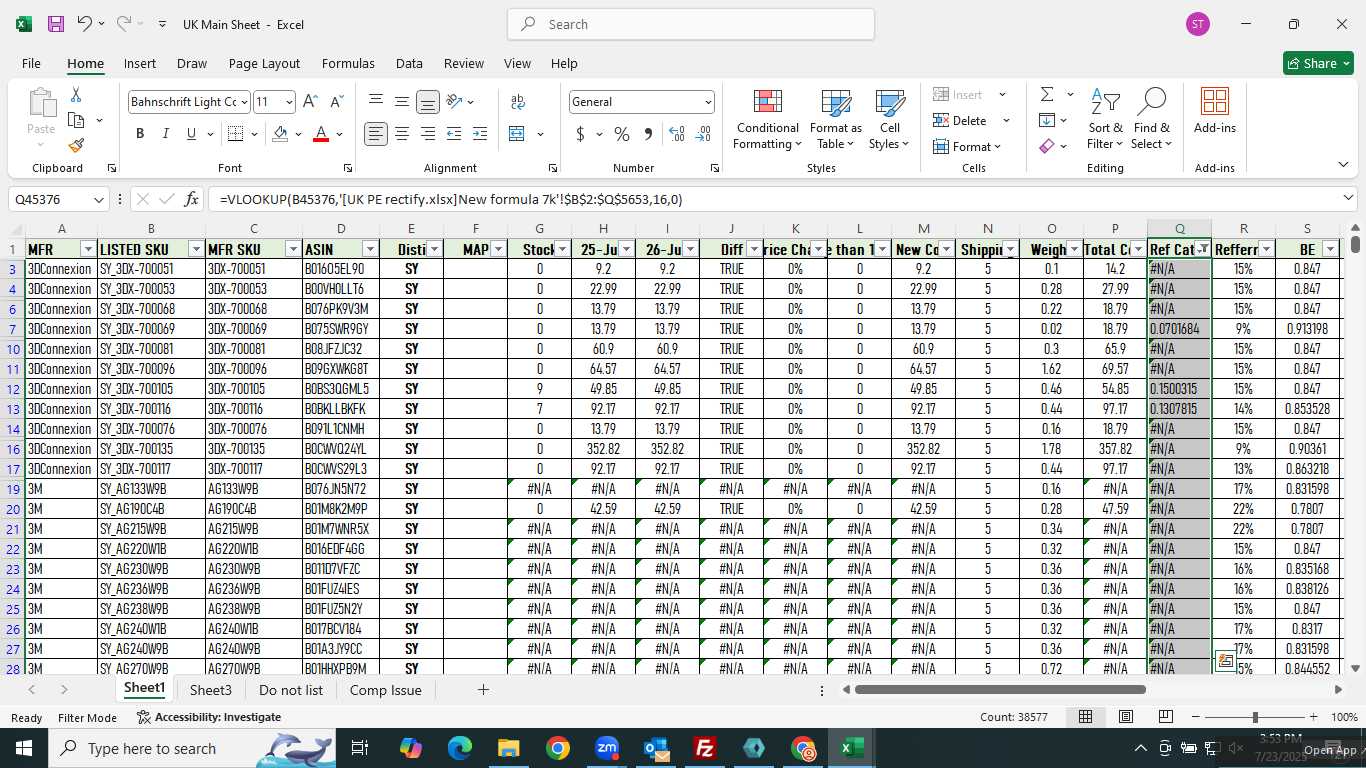The image size is (1366, 768).
Task: Click the Format Painter brush icon
Action: pyautogui.click(x=76, y=145)
